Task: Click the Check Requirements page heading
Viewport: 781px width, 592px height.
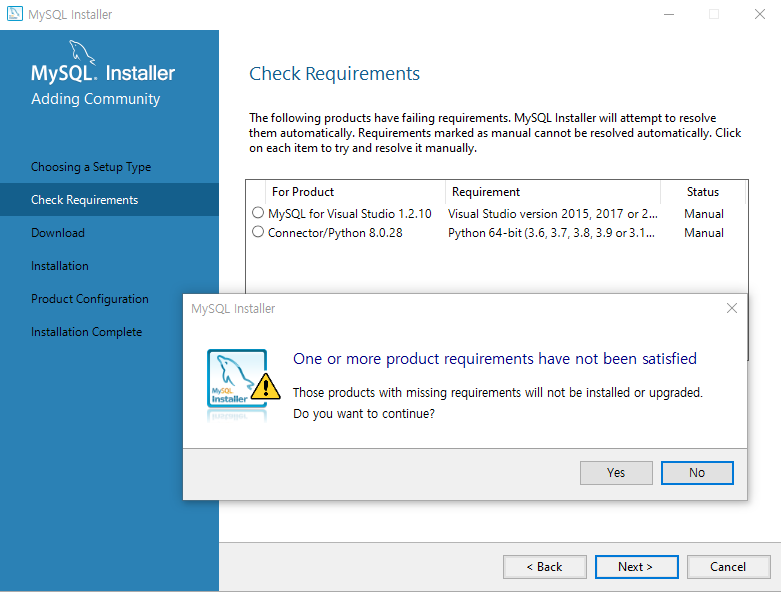Action: (334, 74)
